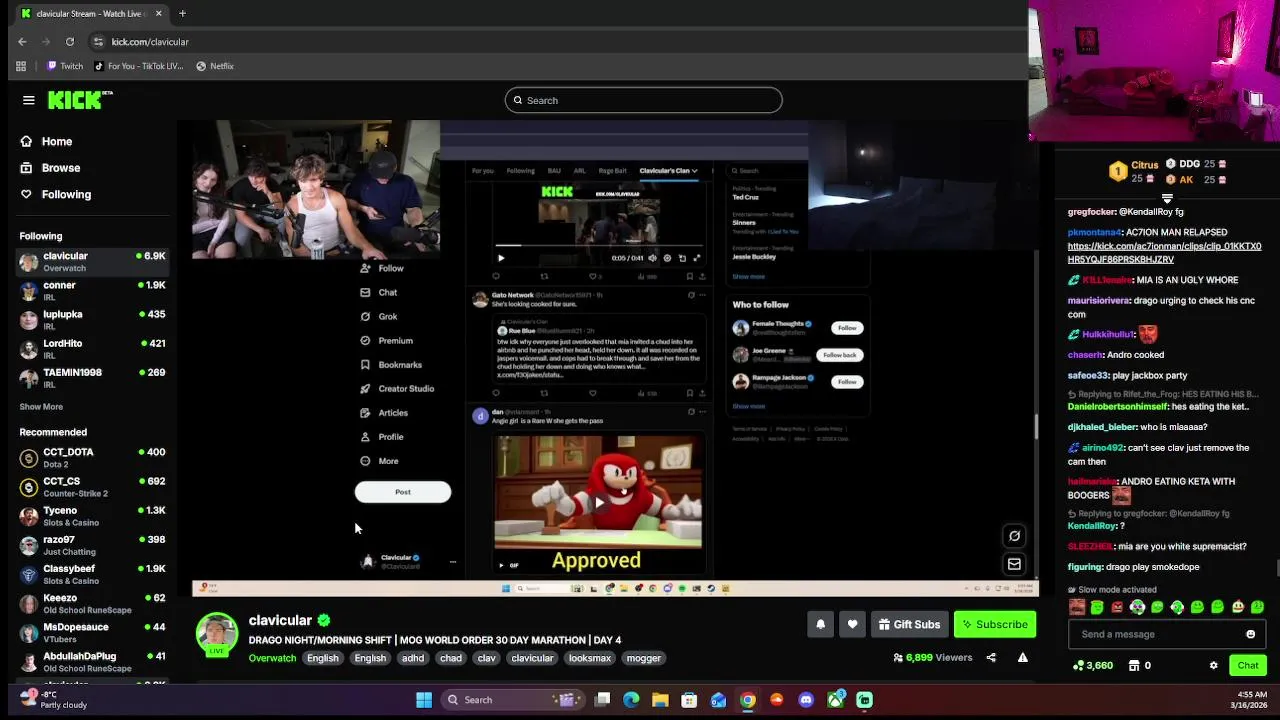Image resolution: width=1280 pixels, height=720 pixels.
Task: Open luplupka's channel in sidebar
Action: (92, 320)
